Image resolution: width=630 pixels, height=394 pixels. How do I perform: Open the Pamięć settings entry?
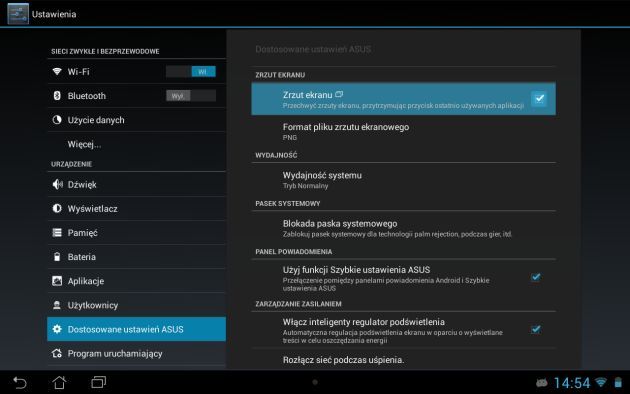136,233
